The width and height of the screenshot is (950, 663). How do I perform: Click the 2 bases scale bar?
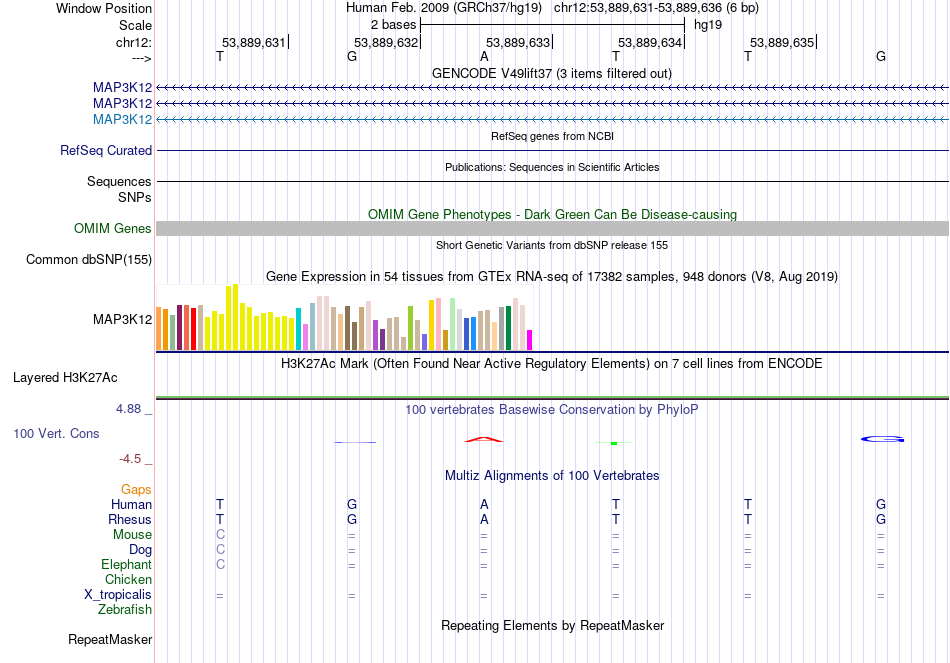(x=552, y=25)
